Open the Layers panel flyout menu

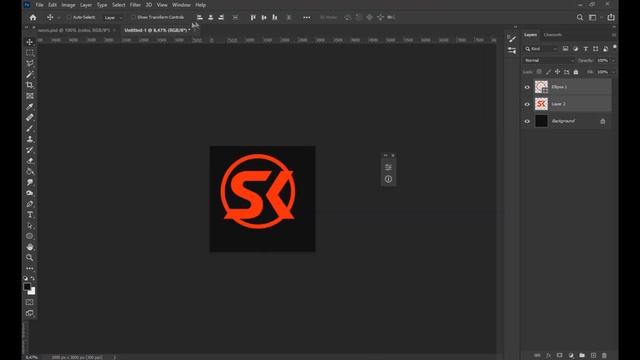point(613,35)
